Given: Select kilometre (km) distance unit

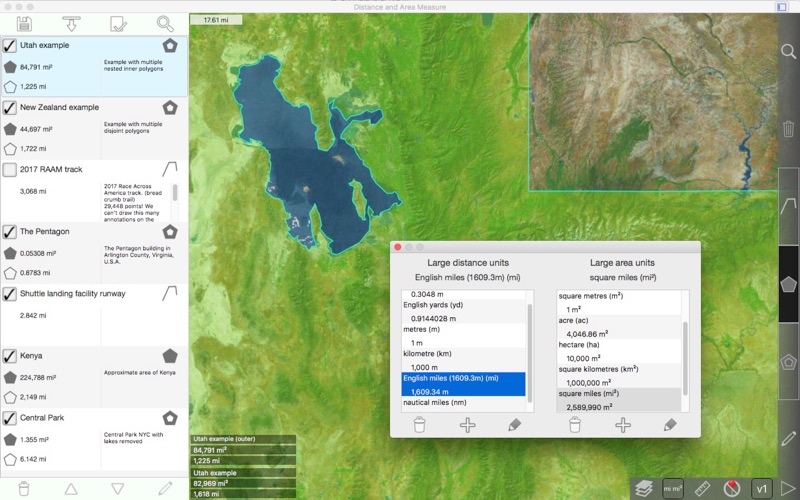Looking at the screenshot, I should pos(463,361).
